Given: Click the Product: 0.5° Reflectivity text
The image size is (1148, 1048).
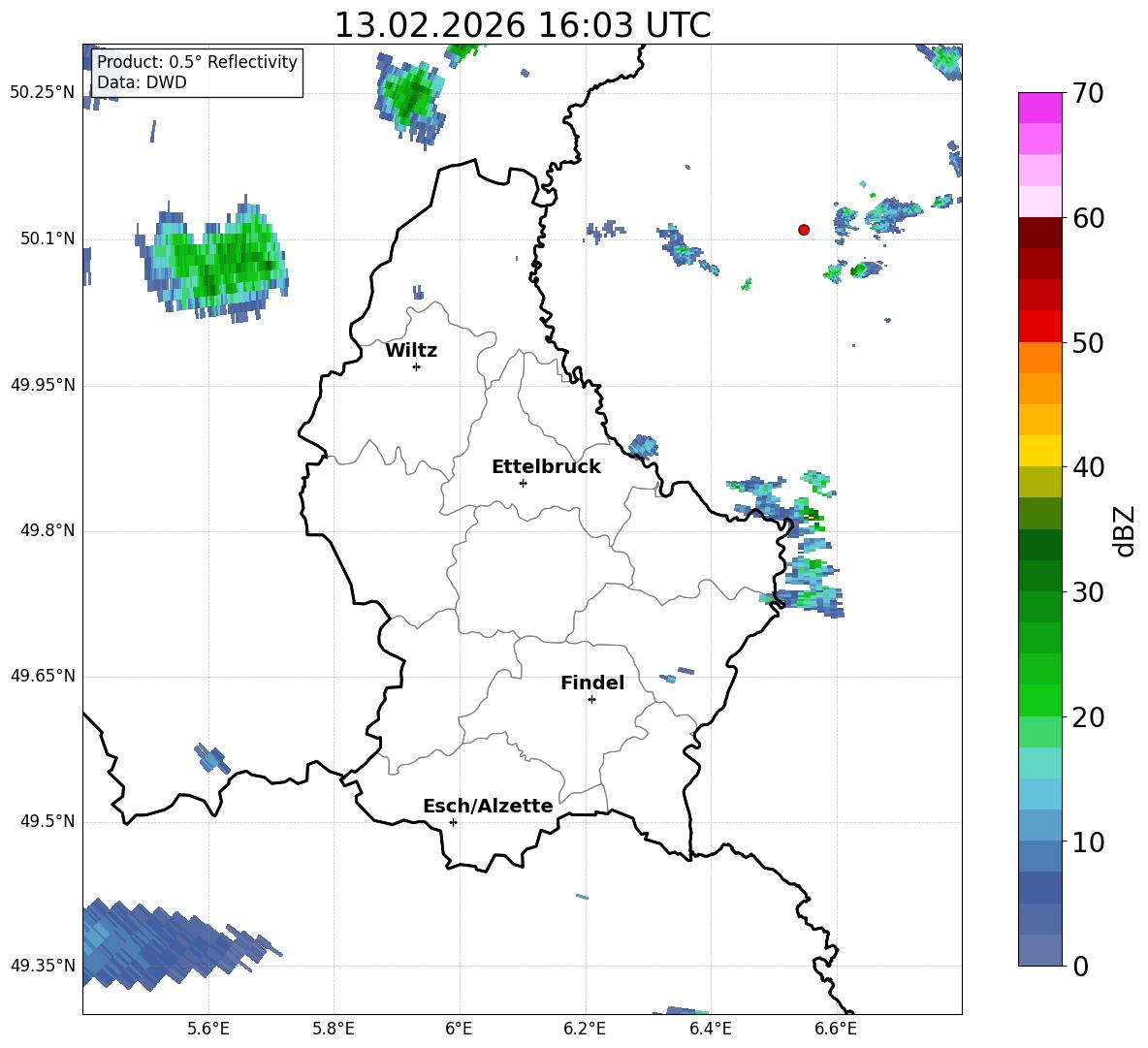Looking at the screenshot, I should point(197,61).
